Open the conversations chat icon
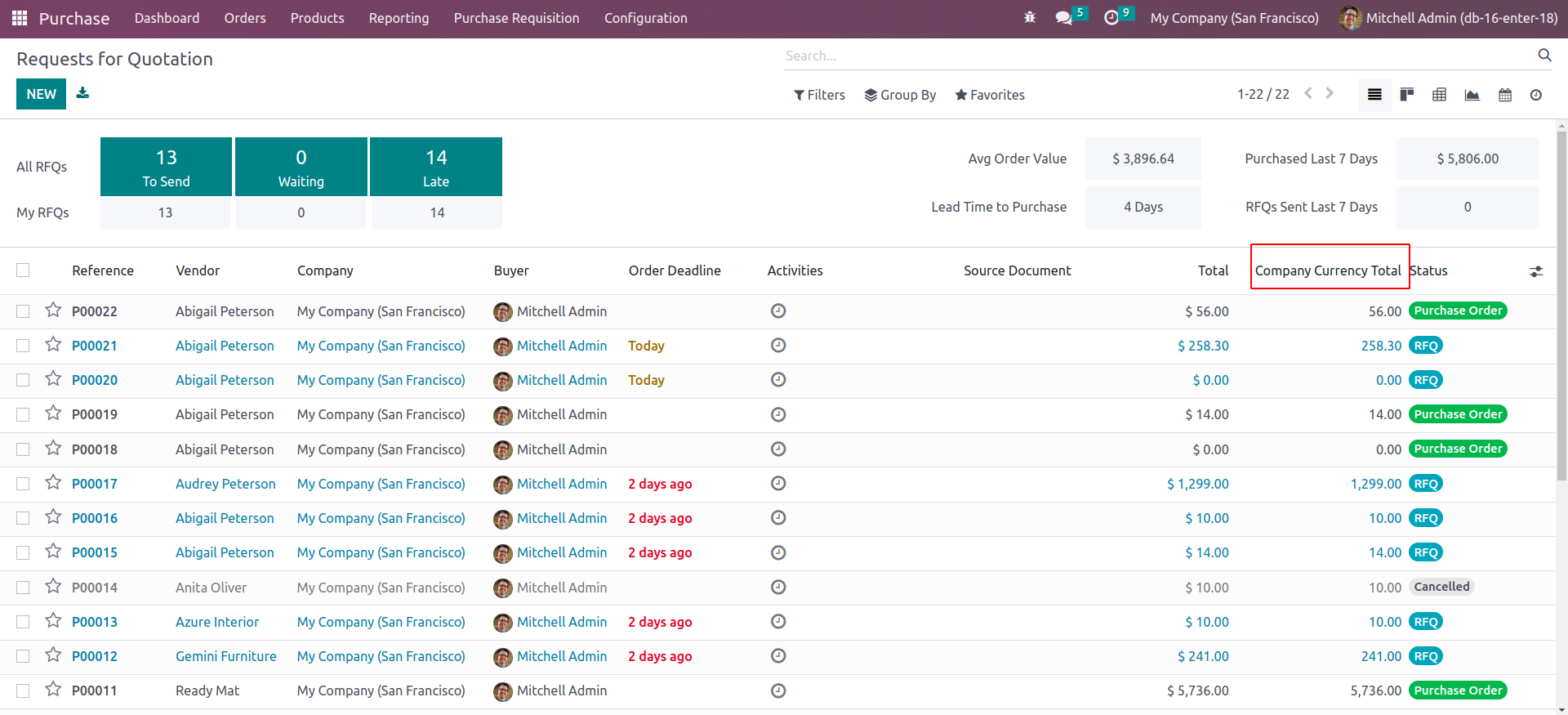Viewport: 1568px width, 715px height. pyautogui.click(x=1063, y=18)
